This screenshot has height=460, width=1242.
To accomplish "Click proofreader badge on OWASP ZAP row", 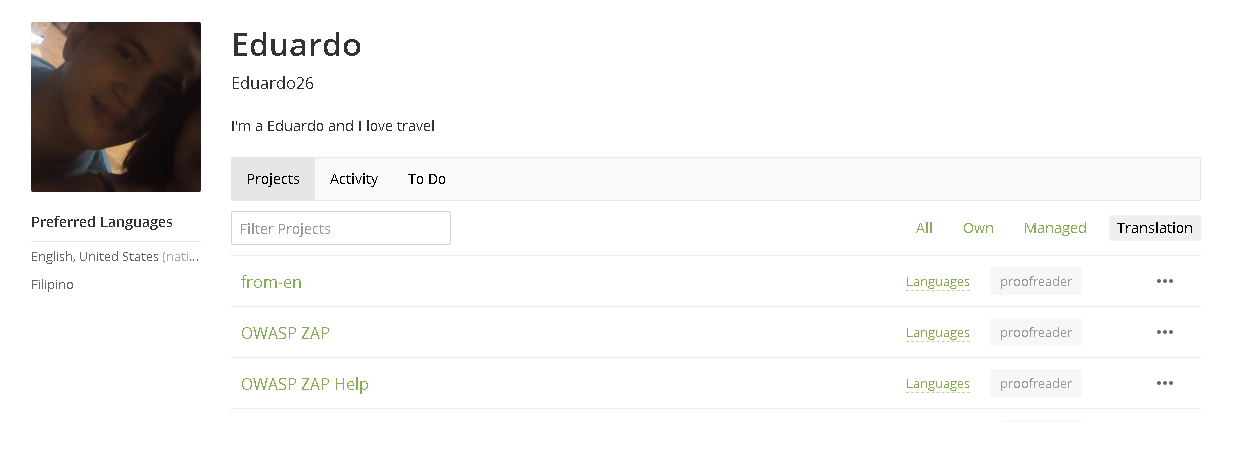I will point(1036,332).
